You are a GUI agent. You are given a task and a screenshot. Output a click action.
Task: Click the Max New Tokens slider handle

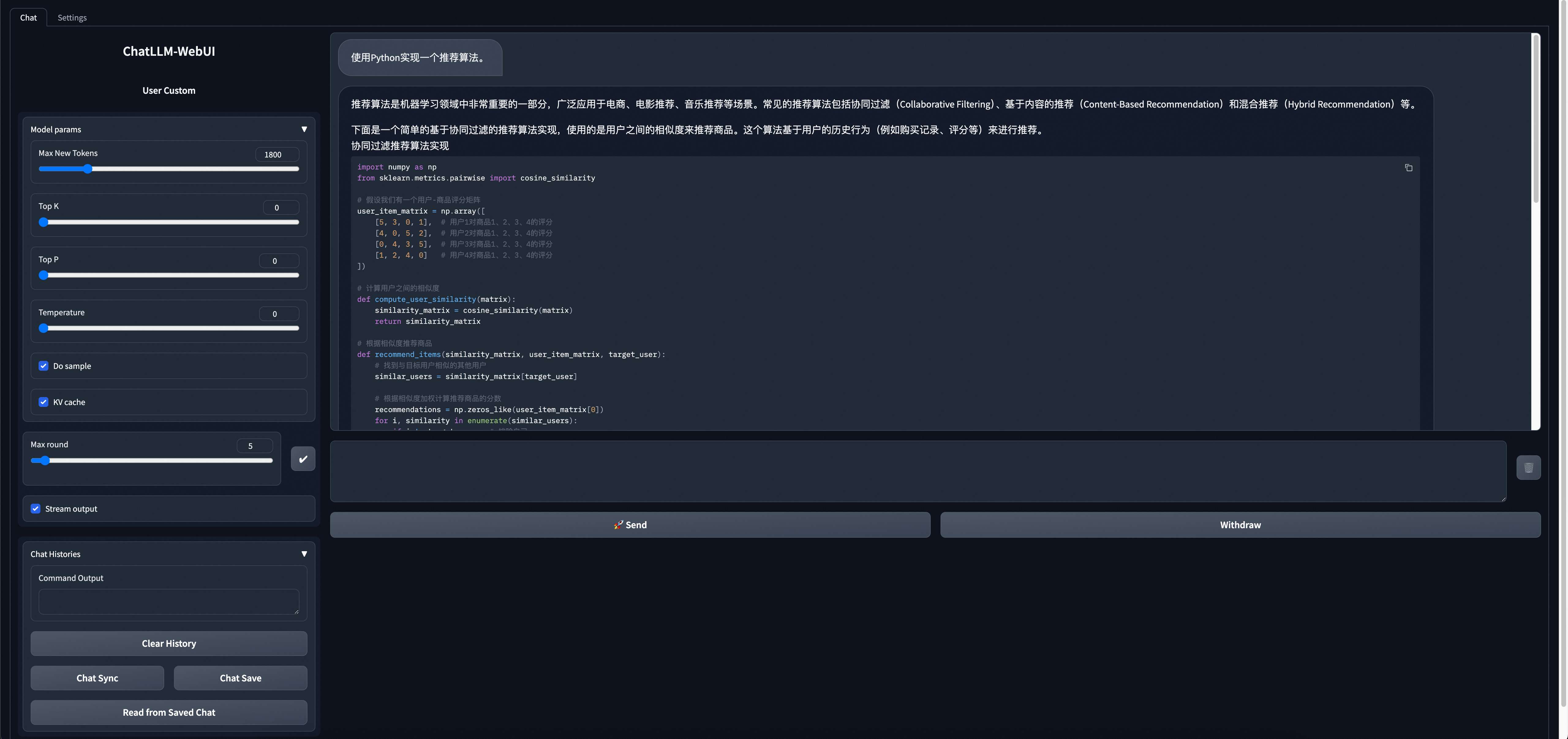click(x=88, y=169)
